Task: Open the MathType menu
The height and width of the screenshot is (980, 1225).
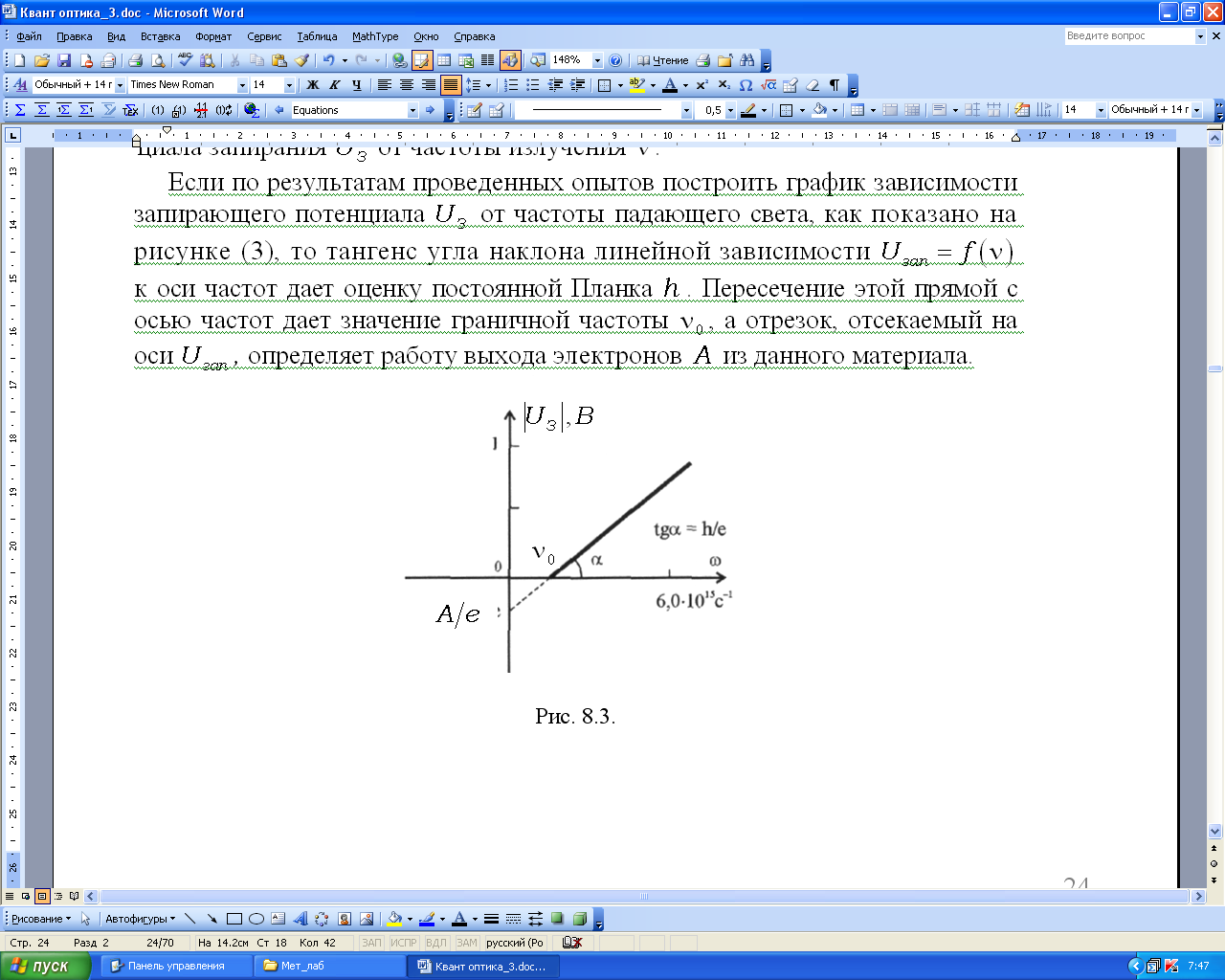Action: pos(375,36)
